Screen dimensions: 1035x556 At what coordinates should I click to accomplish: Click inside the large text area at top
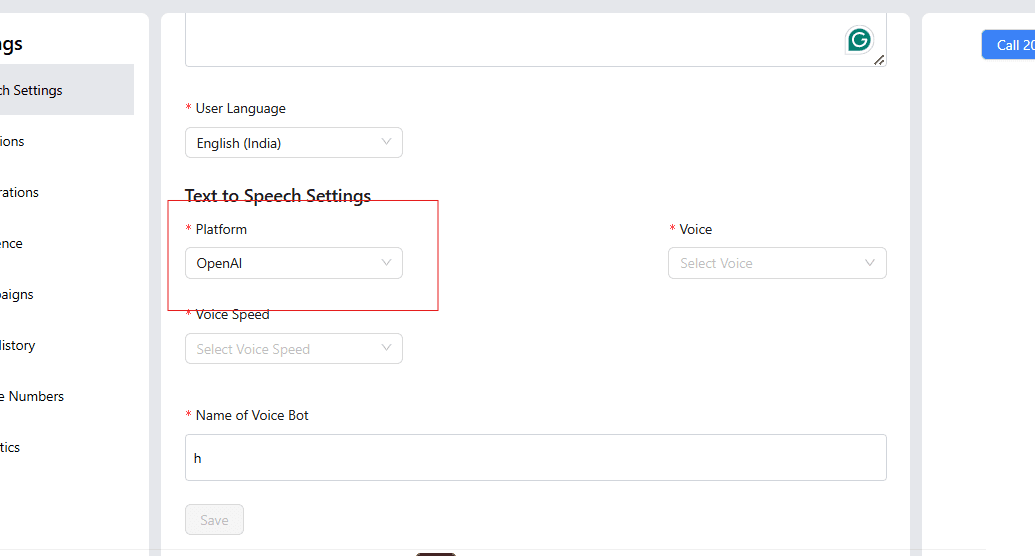pyautogui.click(x=500, y=40)
